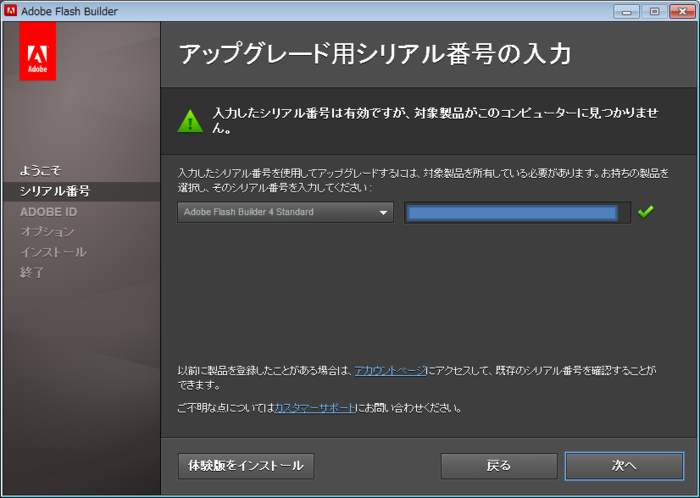Click the green checkmark next to the serial field
This screenshot has width=700, height=498.
[646, 212]
